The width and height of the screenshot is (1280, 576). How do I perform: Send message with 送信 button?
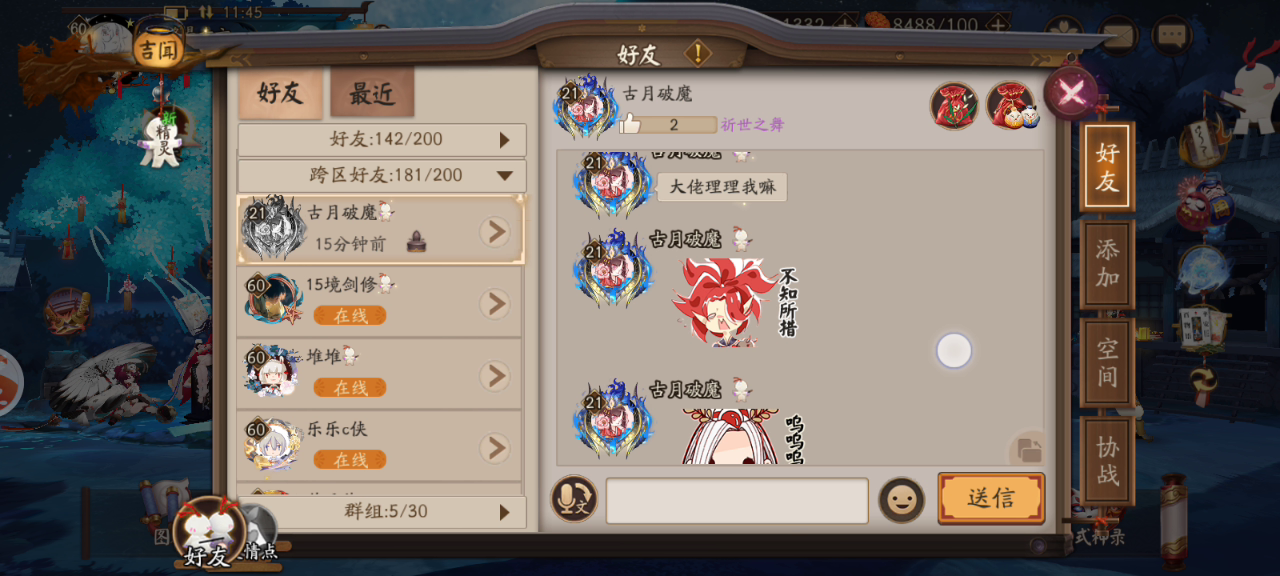[991, 498]
